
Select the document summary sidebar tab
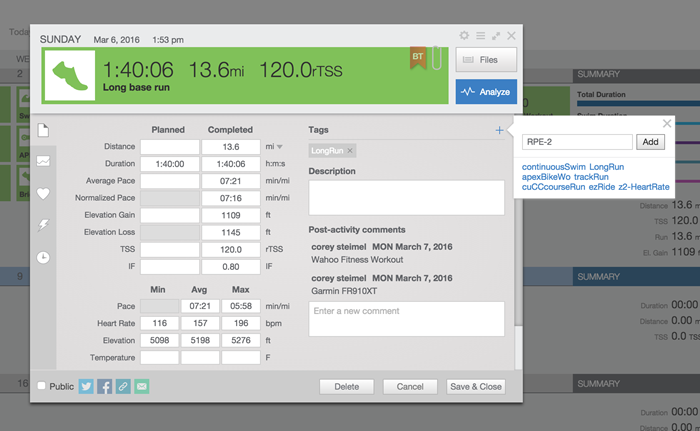click(43, 130)
